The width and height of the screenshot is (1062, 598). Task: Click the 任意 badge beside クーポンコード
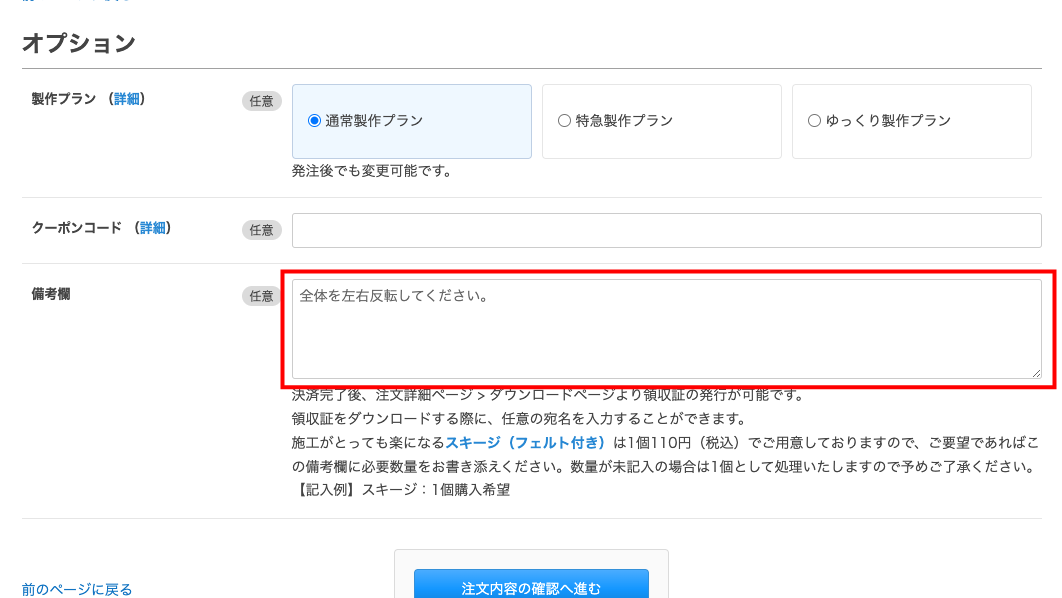coord(261,230)
